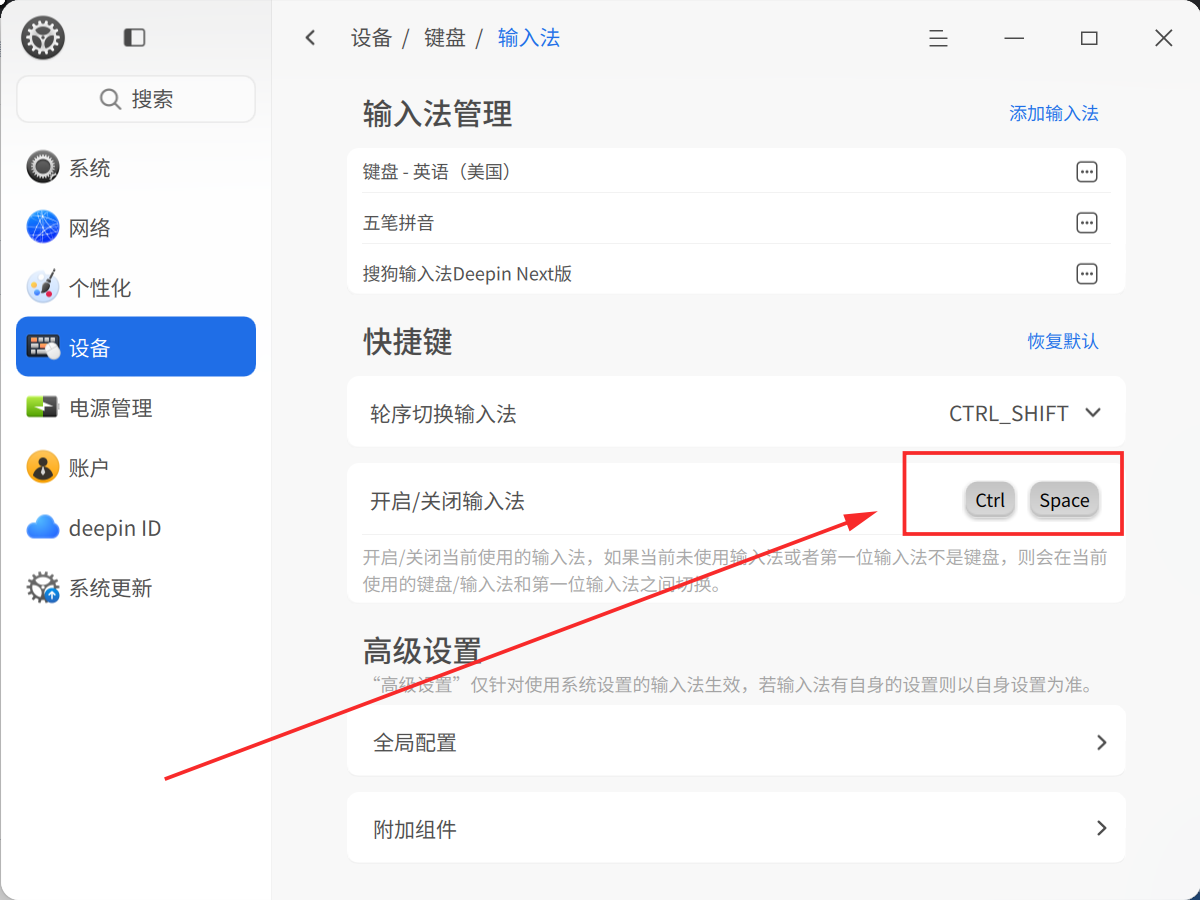The width and height of the screenshot is (1200, 900).
Task: Click 键盘 in the breadcrumb
Action: tap(444, 38)
